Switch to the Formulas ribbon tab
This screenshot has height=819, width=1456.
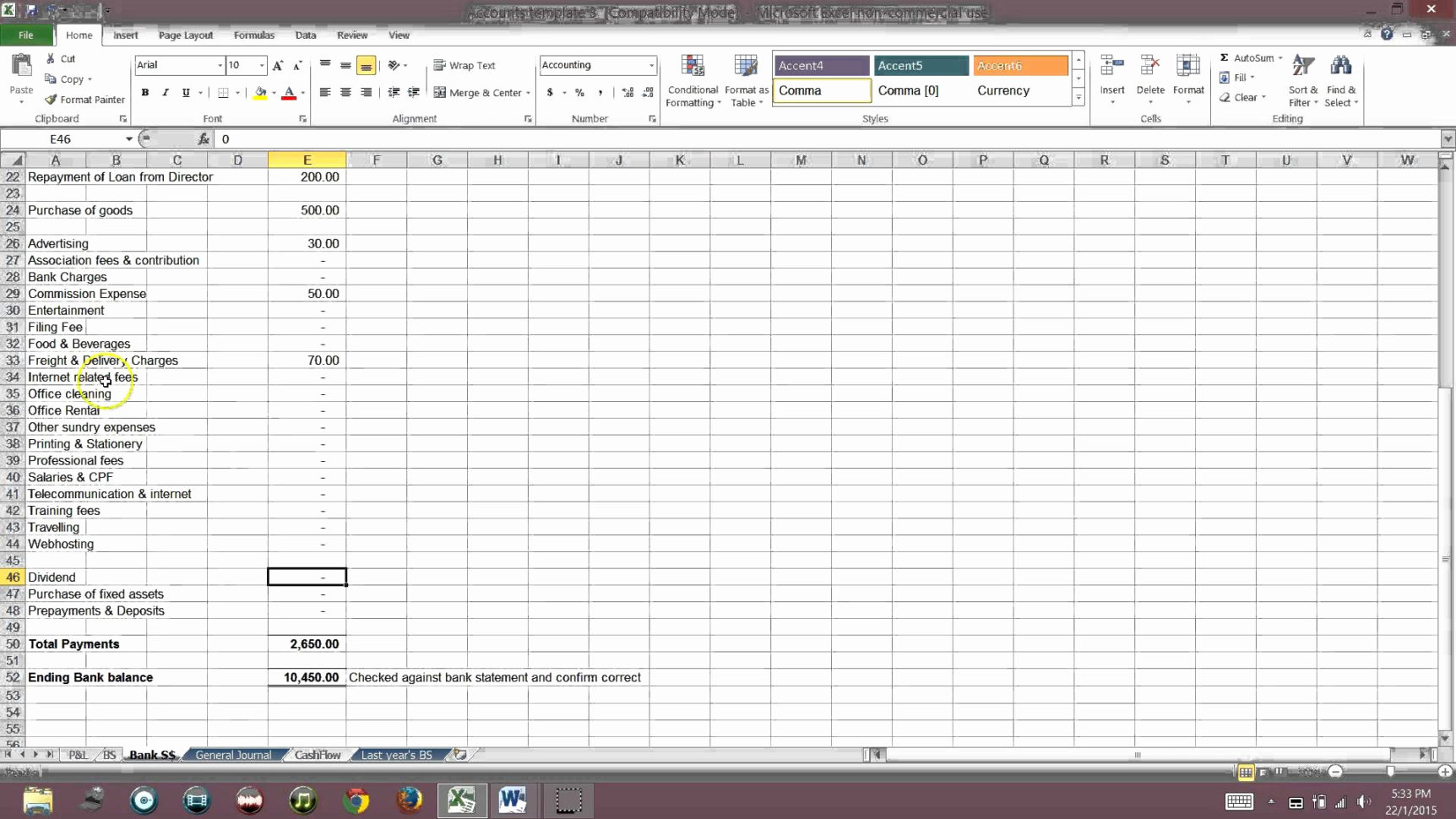pos(254,35)
